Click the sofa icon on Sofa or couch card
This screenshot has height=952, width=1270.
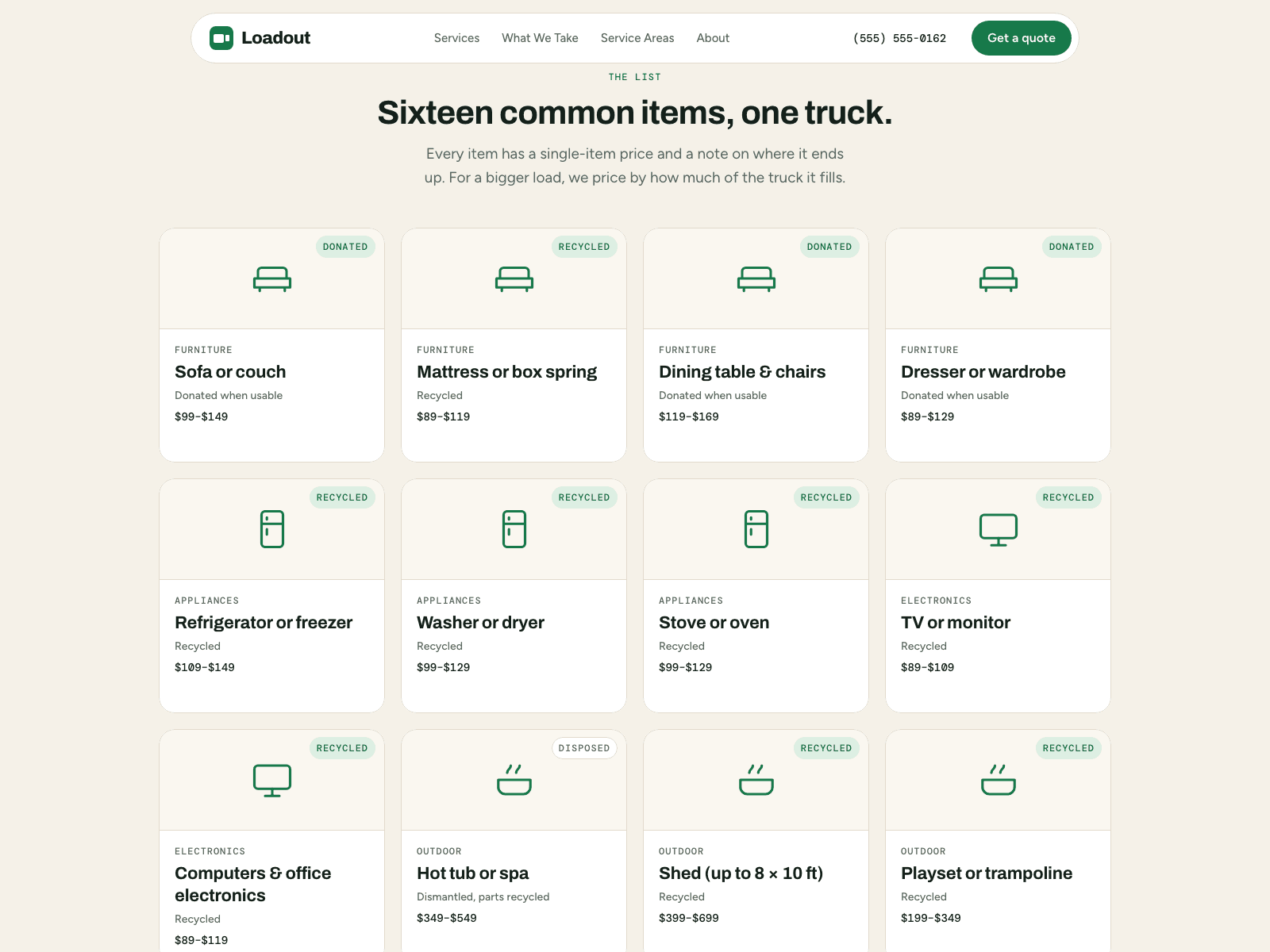[x=272, y=279]
